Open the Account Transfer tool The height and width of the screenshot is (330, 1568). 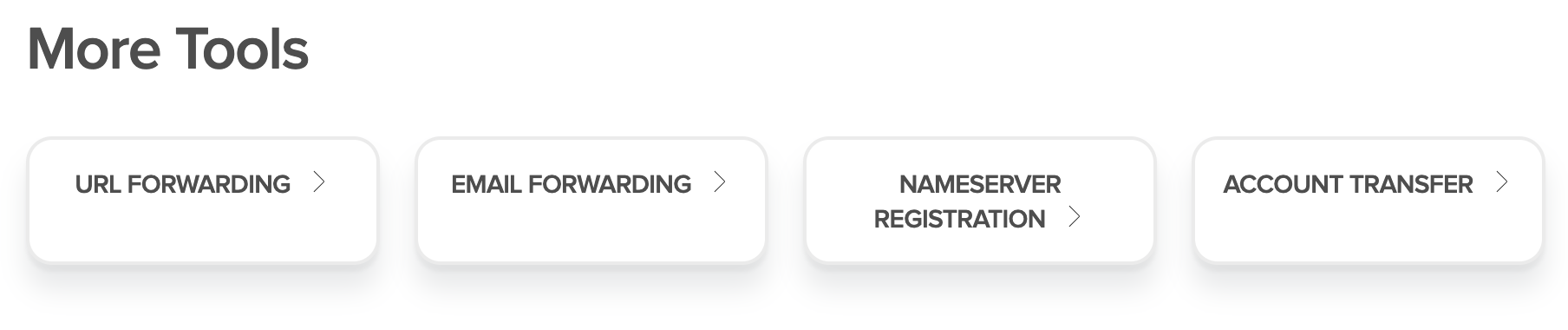pos(1369,200)
